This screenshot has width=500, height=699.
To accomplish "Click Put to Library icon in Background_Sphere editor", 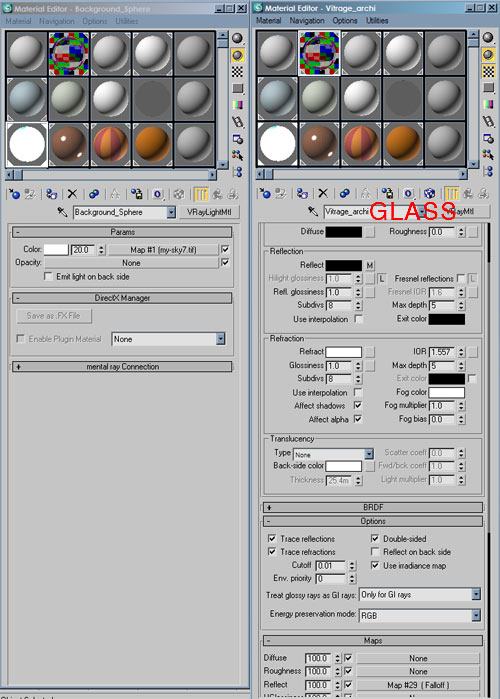I will pyautogui.click(x=136, y=194).
